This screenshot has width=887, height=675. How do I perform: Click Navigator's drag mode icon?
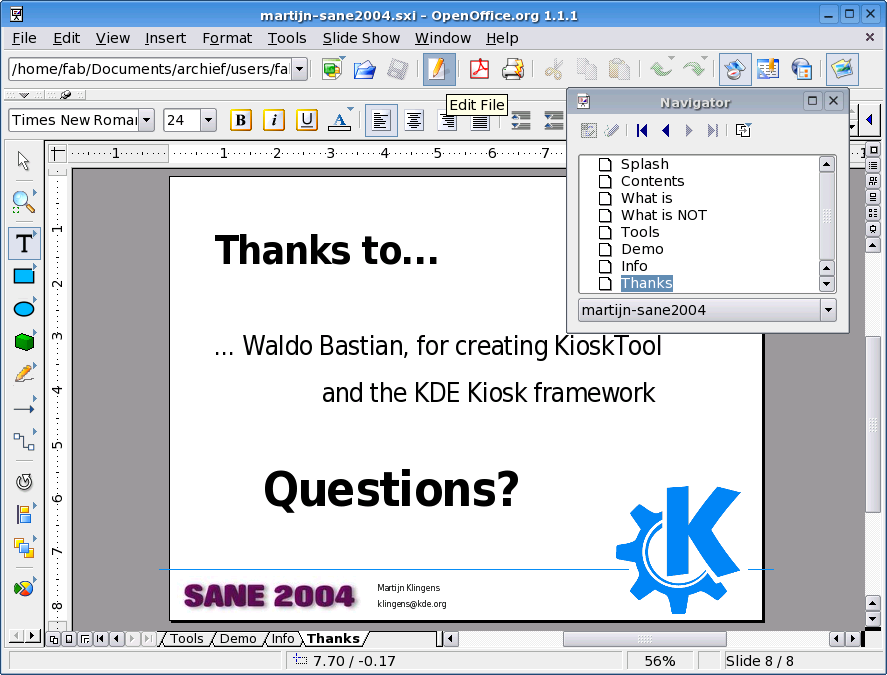743,131
